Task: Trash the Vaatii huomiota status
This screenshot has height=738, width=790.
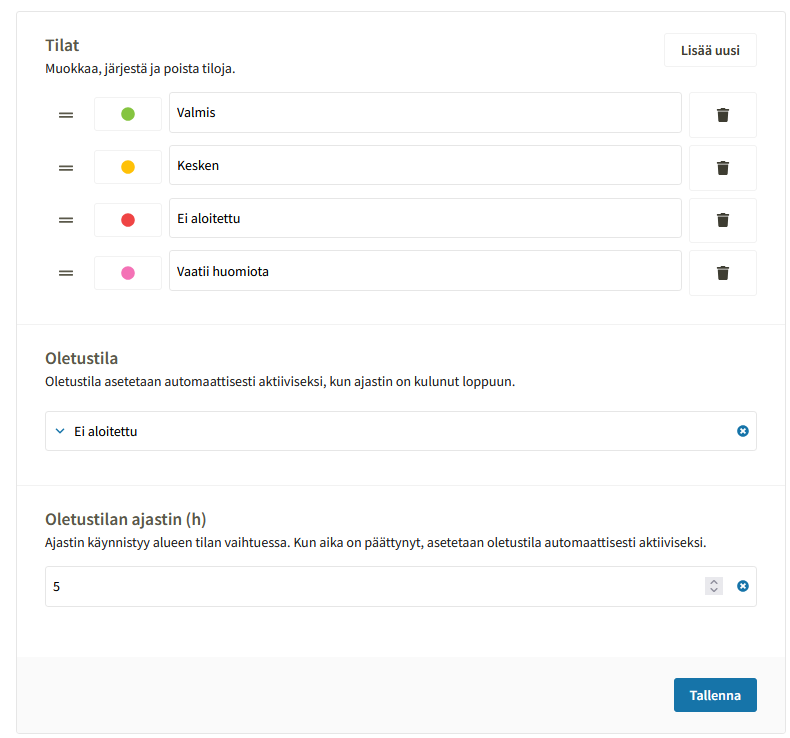Action: (x=723, y=273)
